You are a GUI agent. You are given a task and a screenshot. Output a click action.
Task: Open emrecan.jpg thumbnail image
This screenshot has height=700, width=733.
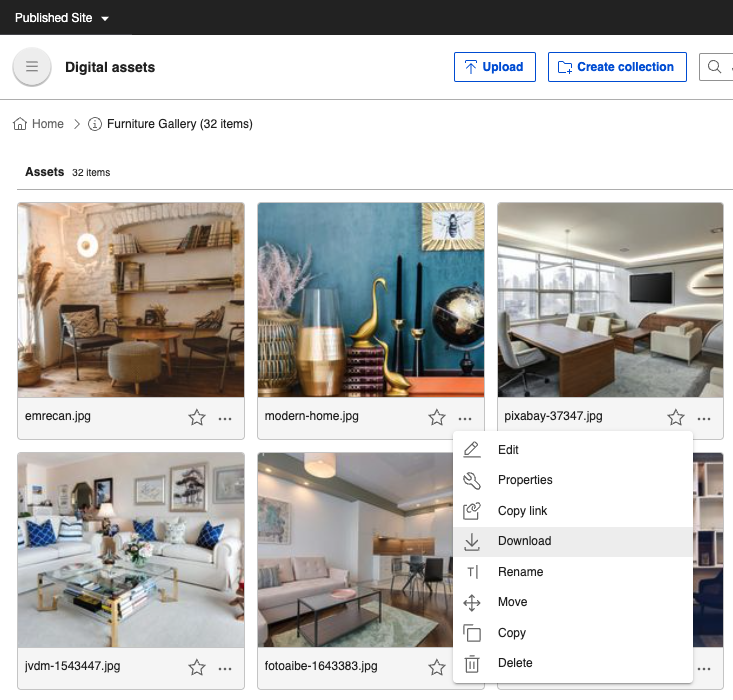pos(131,300)
